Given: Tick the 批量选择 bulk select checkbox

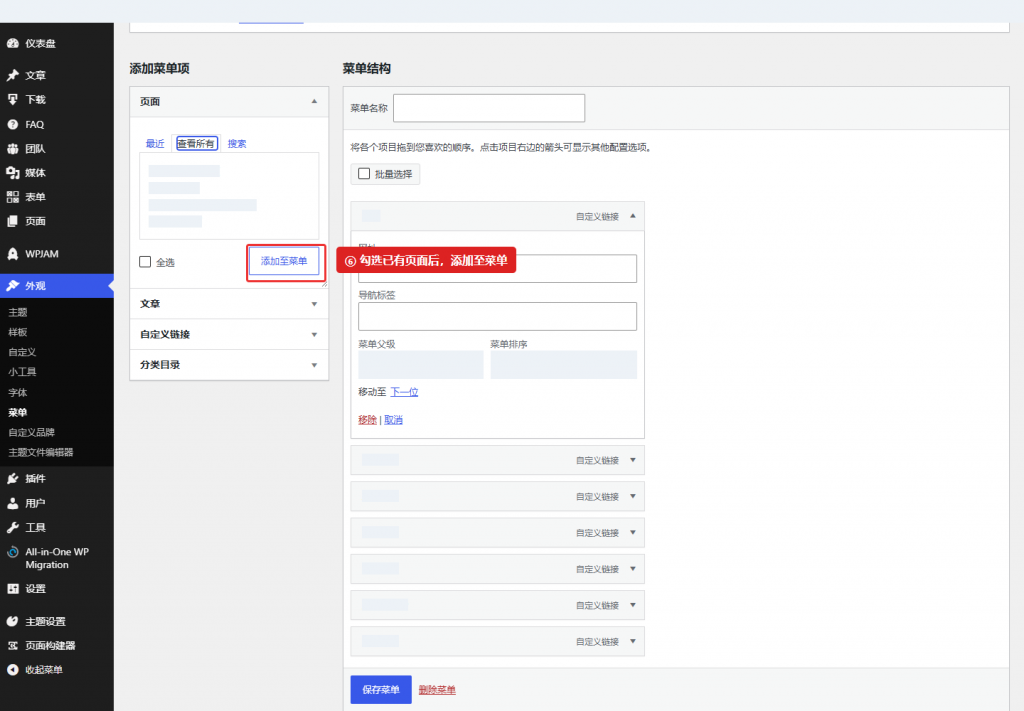Looking at the screenshot, I should (x=364, y=174).
